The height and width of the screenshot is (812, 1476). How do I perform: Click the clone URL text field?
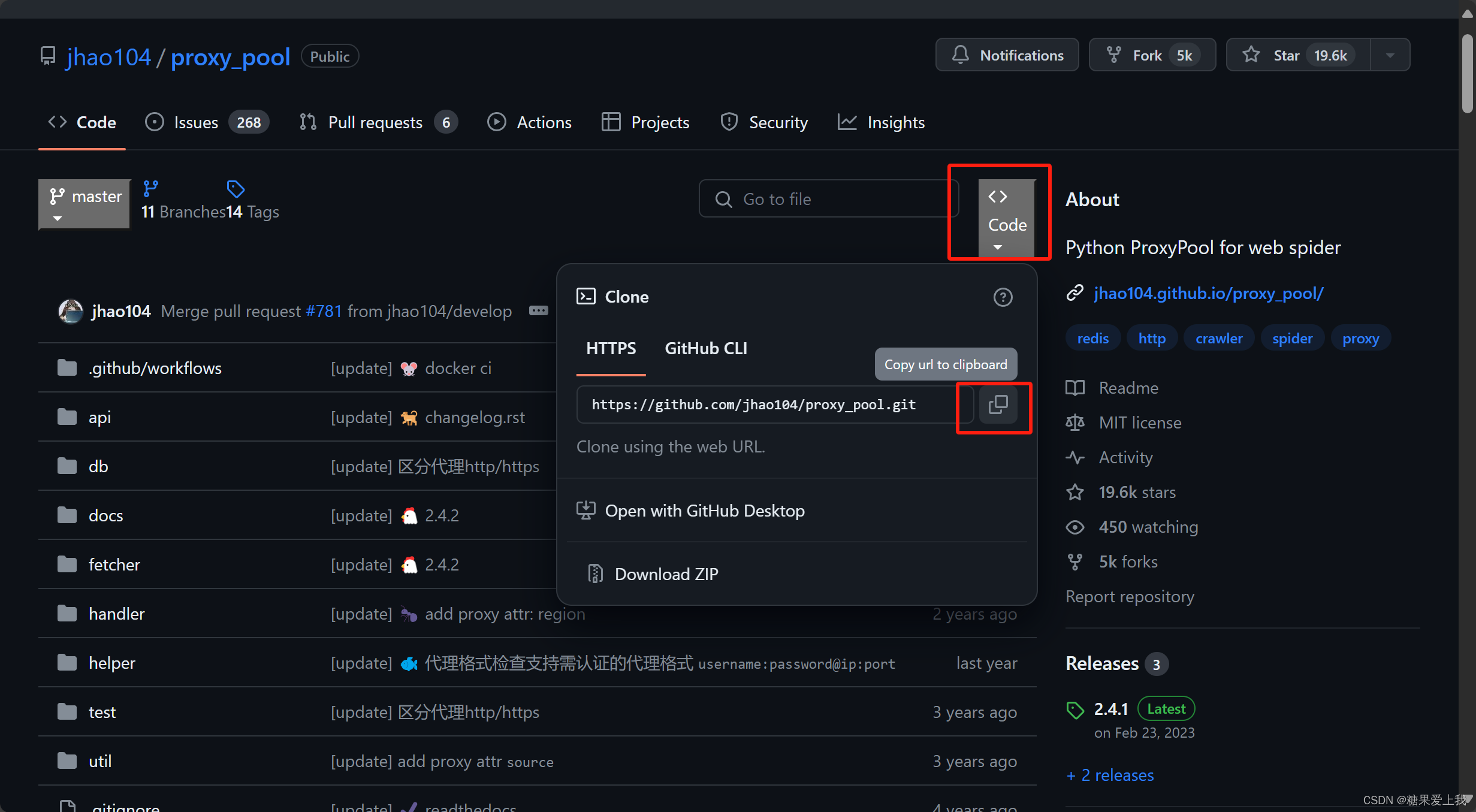click(775, 405)
